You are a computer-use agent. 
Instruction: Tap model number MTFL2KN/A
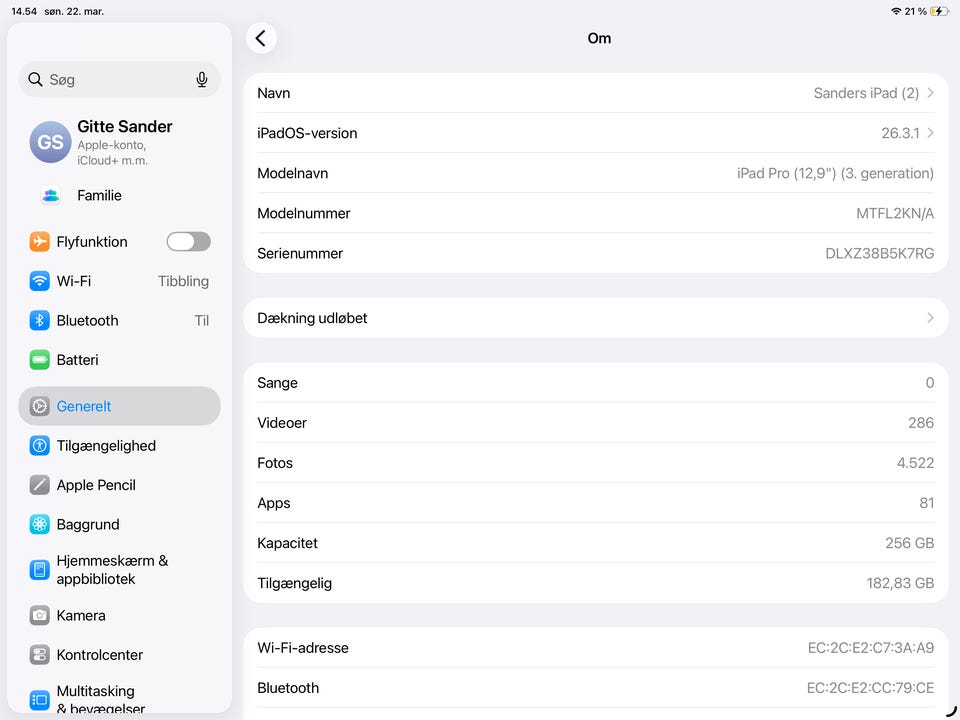click(895, 213)
